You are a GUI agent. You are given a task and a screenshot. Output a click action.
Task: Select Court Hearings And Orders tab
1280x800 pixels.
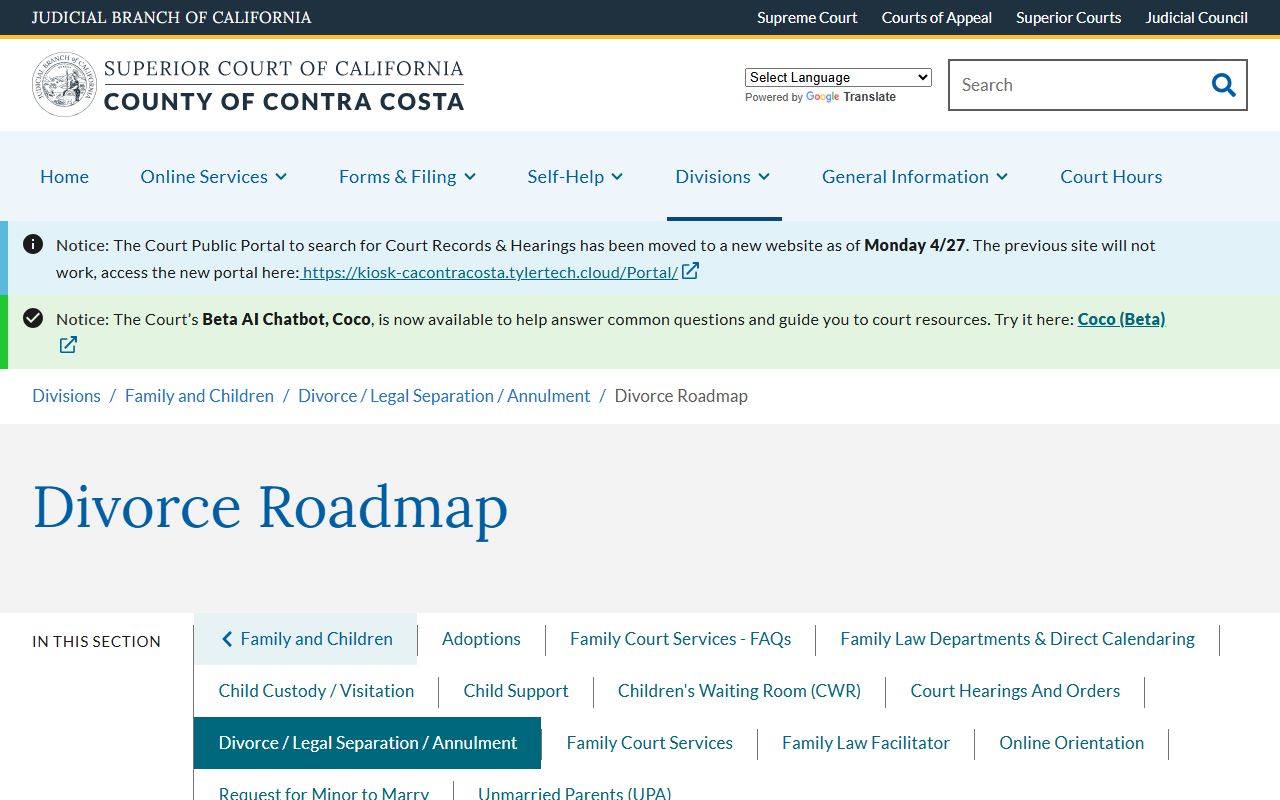[1015, 691]
